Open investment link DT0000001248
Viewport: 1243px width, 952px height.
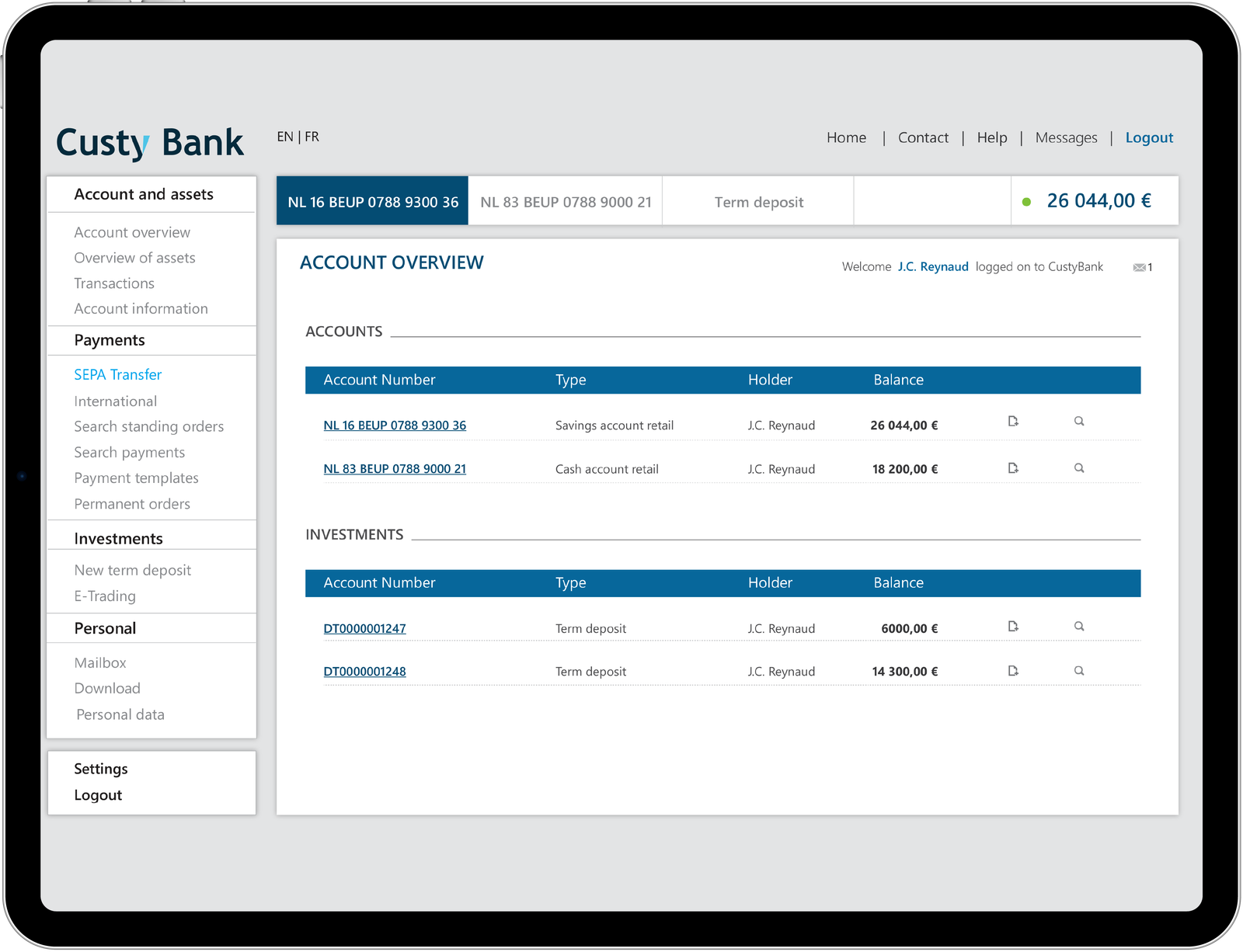[x=364, y=672]
